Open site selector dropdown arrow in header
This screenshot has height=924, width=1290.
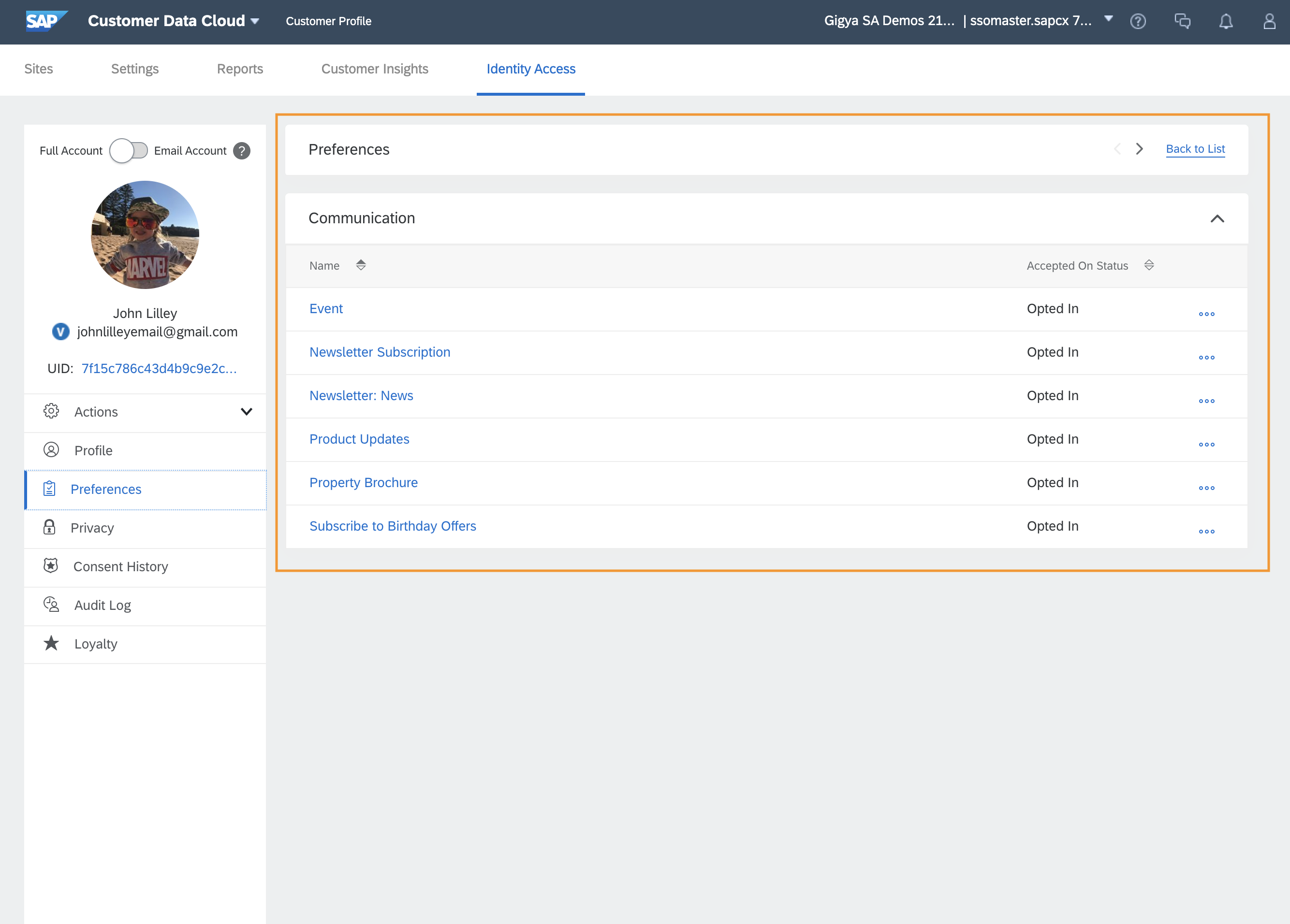click(1108, 19)
